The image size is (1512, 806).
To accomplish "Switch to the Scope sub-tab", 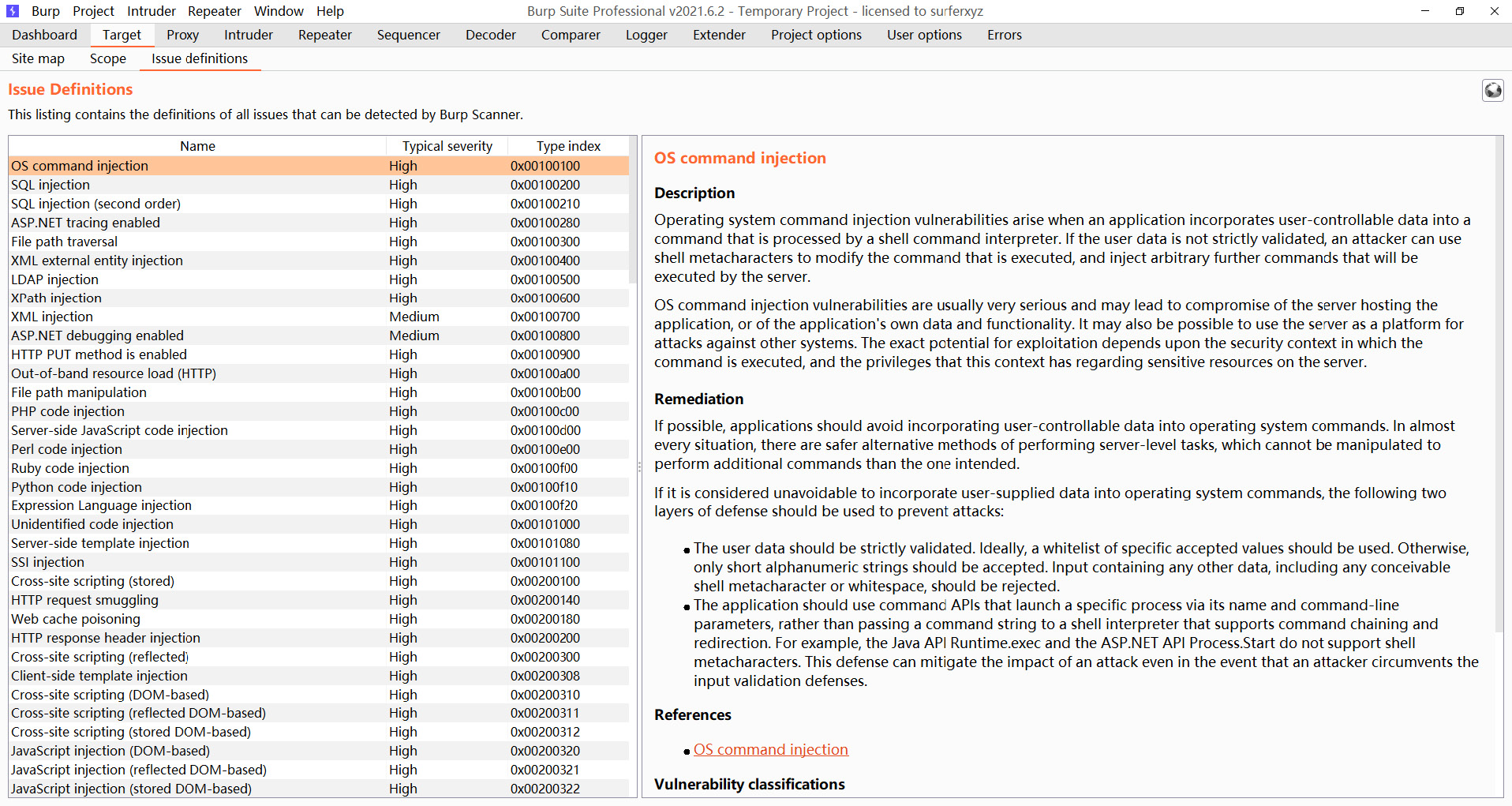I will coord(108,58).
